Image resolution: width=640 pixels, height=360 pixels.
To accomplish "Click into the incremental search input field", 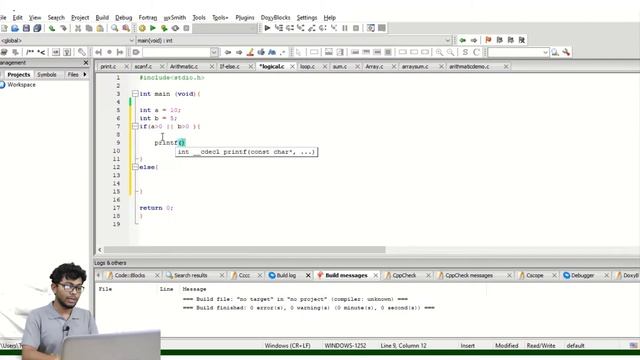I will 176,52.
